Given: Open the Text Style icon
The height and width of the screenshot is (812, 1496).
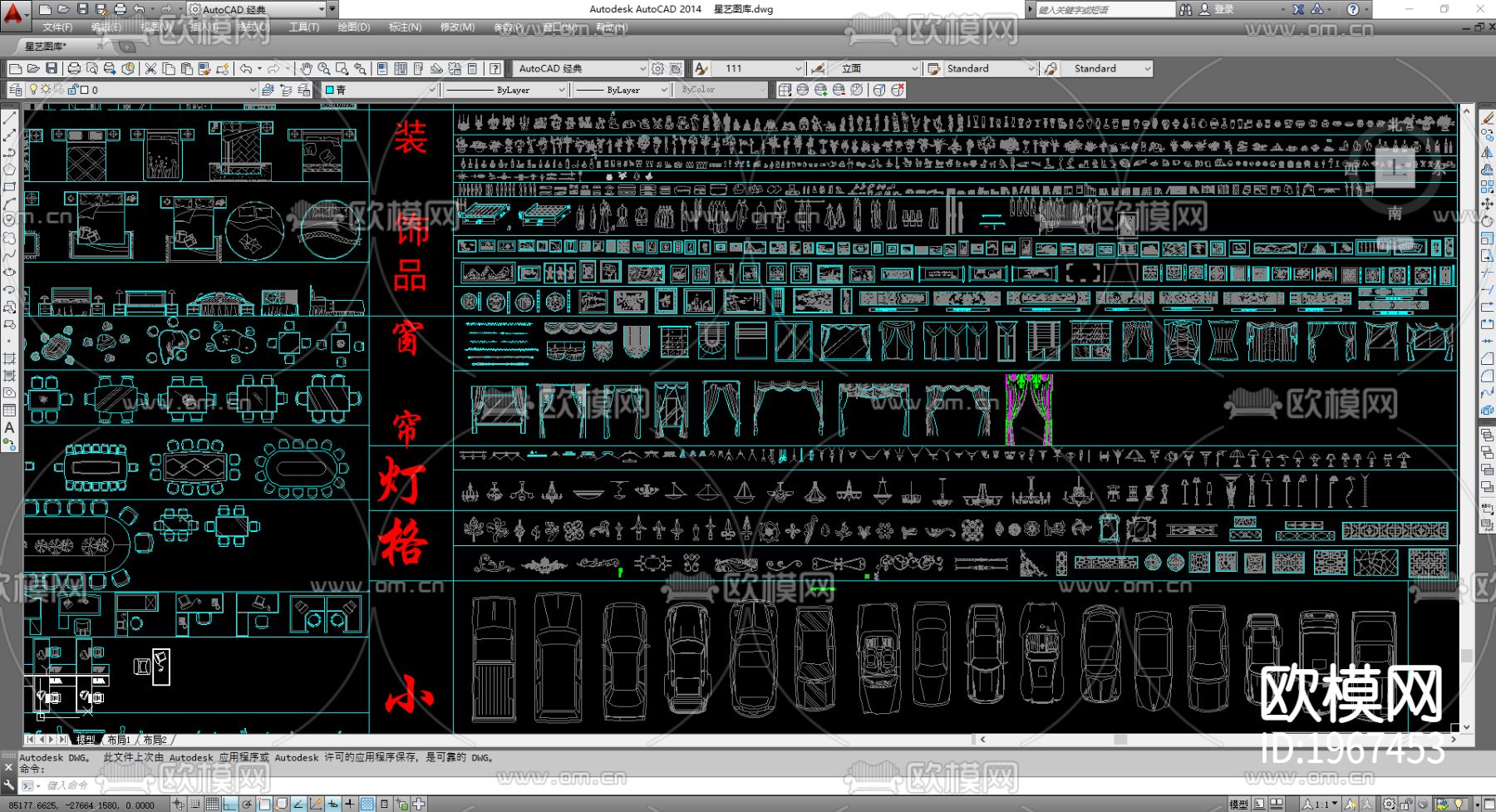Looking at the screenshot, I should (x=701, y=68).
